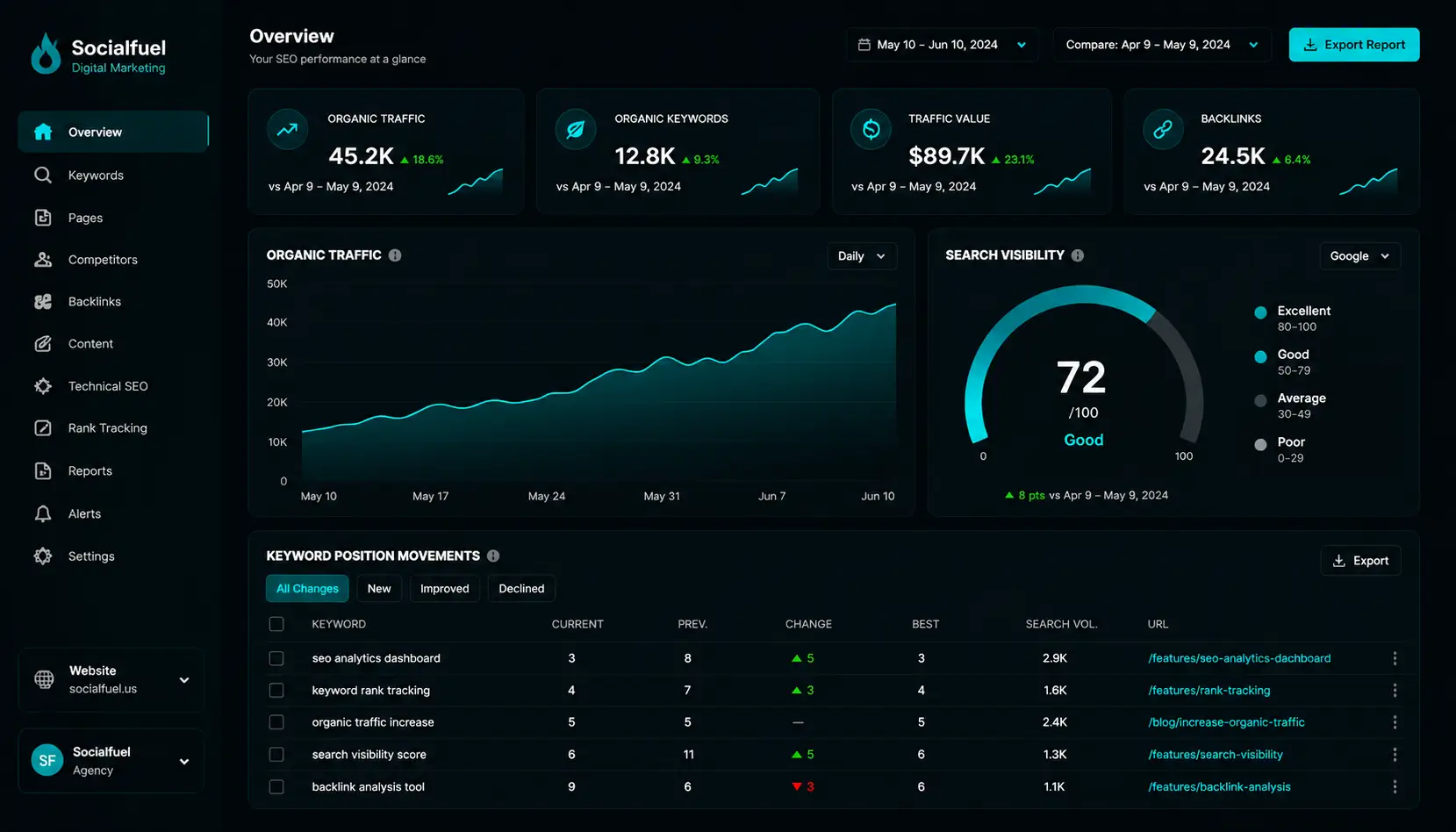
Task: Click the Organic Traffic info icon
Action: (395, 255)
